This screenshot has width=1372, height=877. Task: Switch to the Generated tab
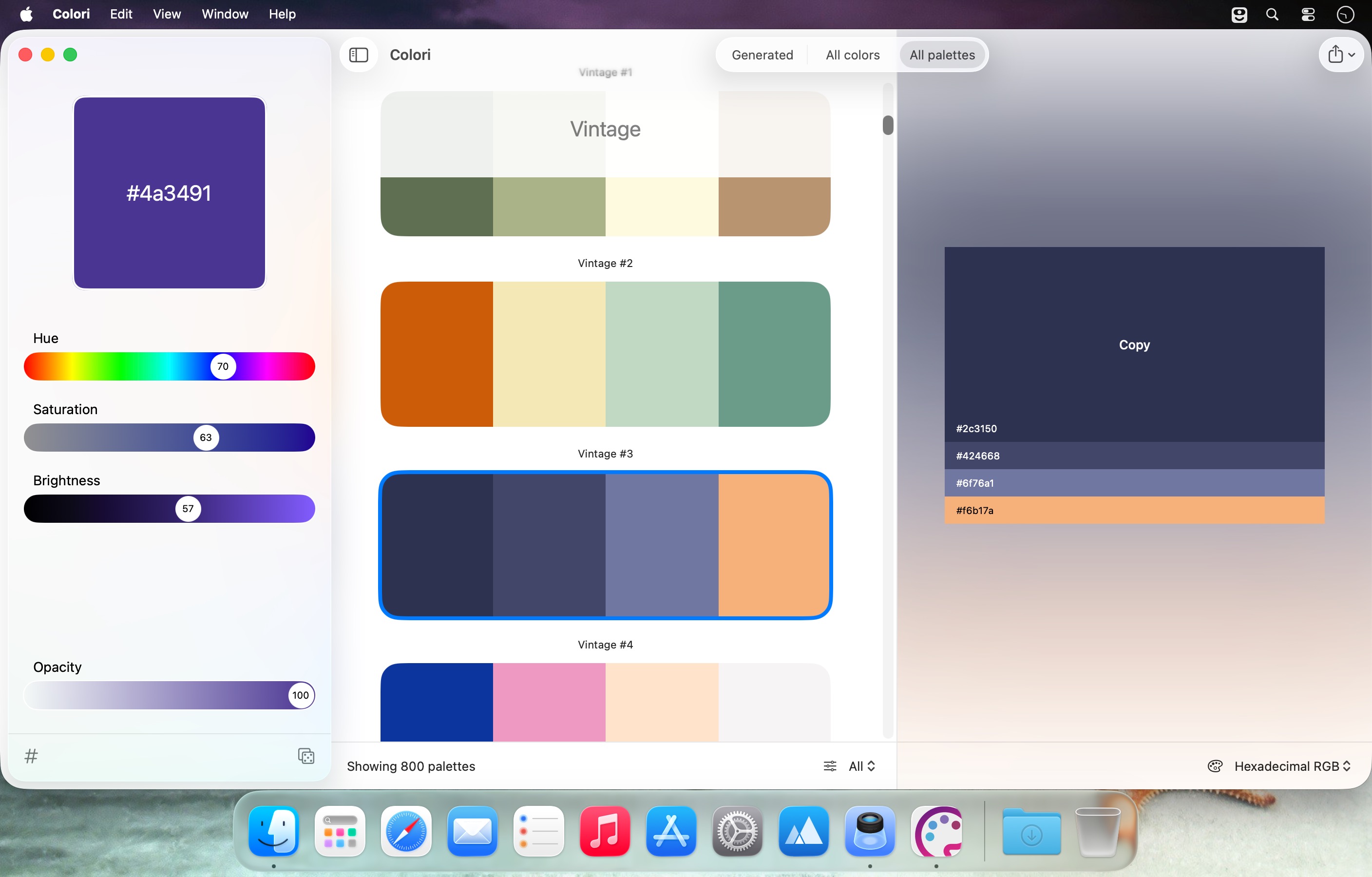tap(762, 55)
